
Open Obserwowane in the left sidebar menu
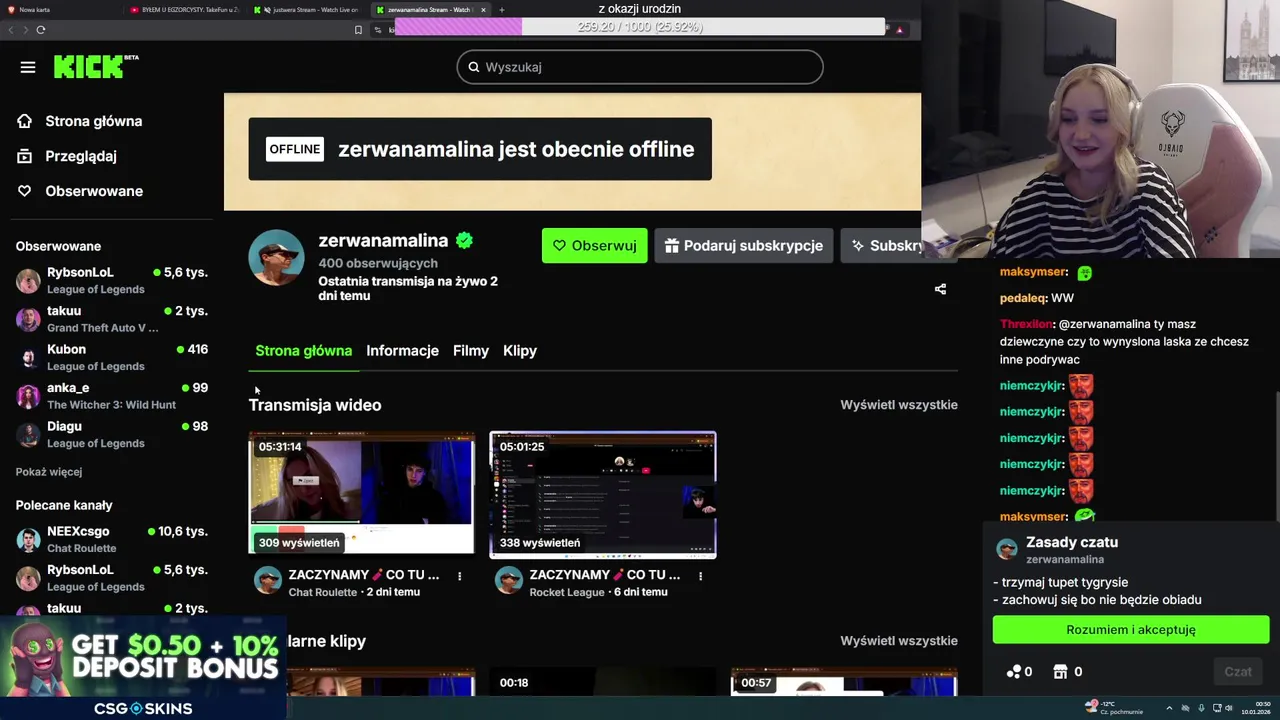tap(80, 191)
